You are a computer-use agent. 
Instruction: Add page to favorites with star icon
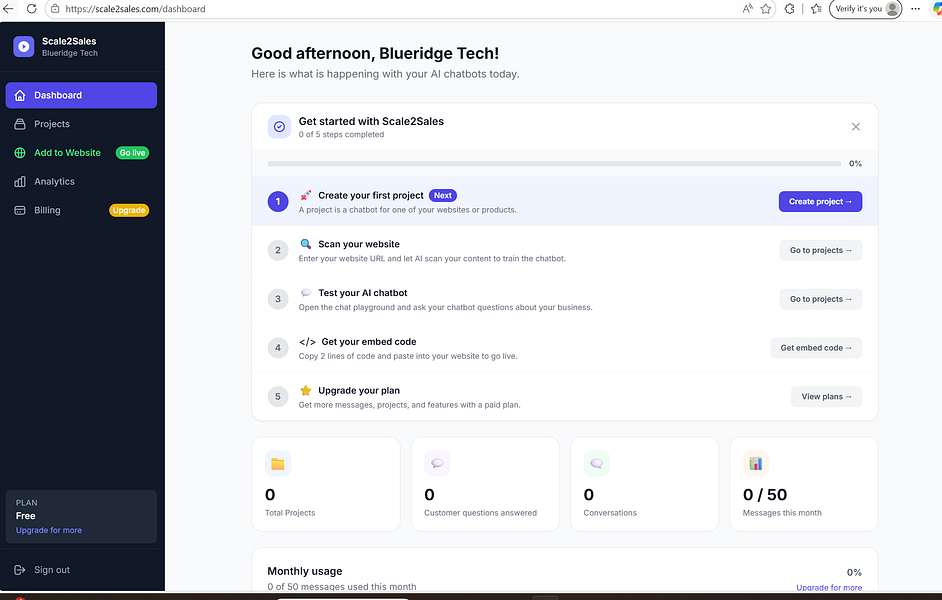[765, 8]
